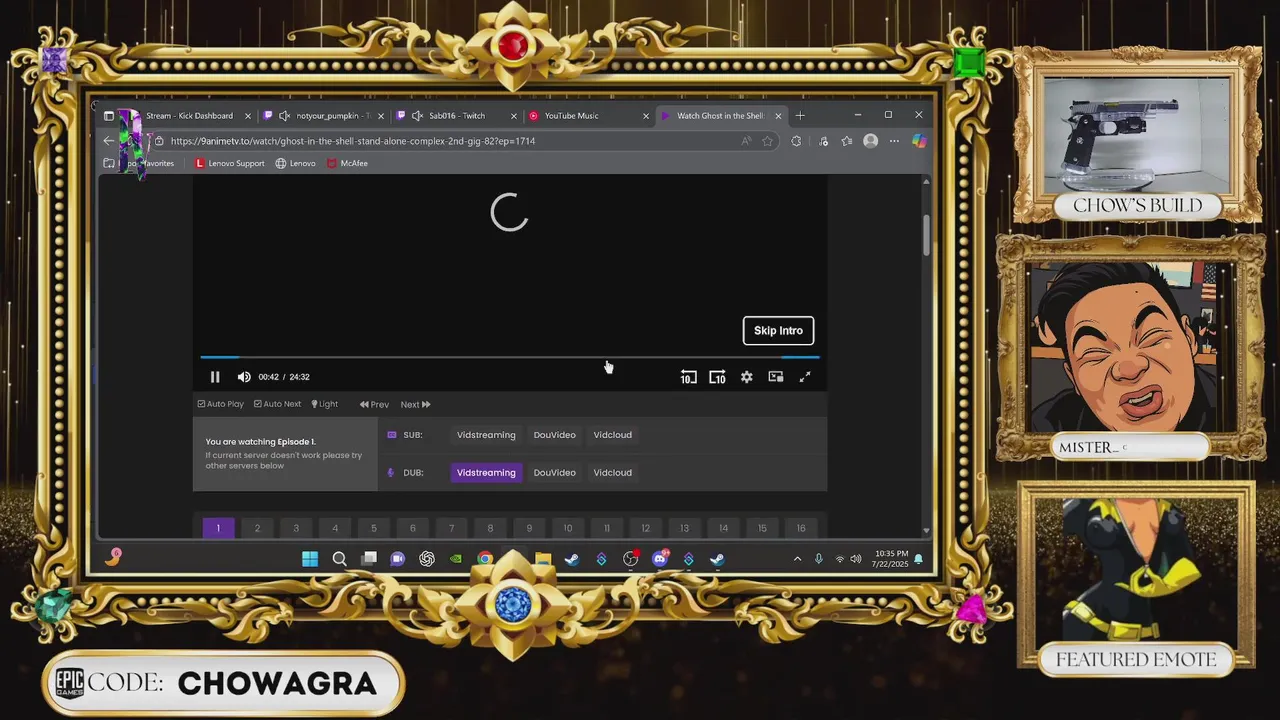Viewport: 1280px width, 720px height.
Task: Toggle the Auto Play checkbox
Action: tap(221, 404)
